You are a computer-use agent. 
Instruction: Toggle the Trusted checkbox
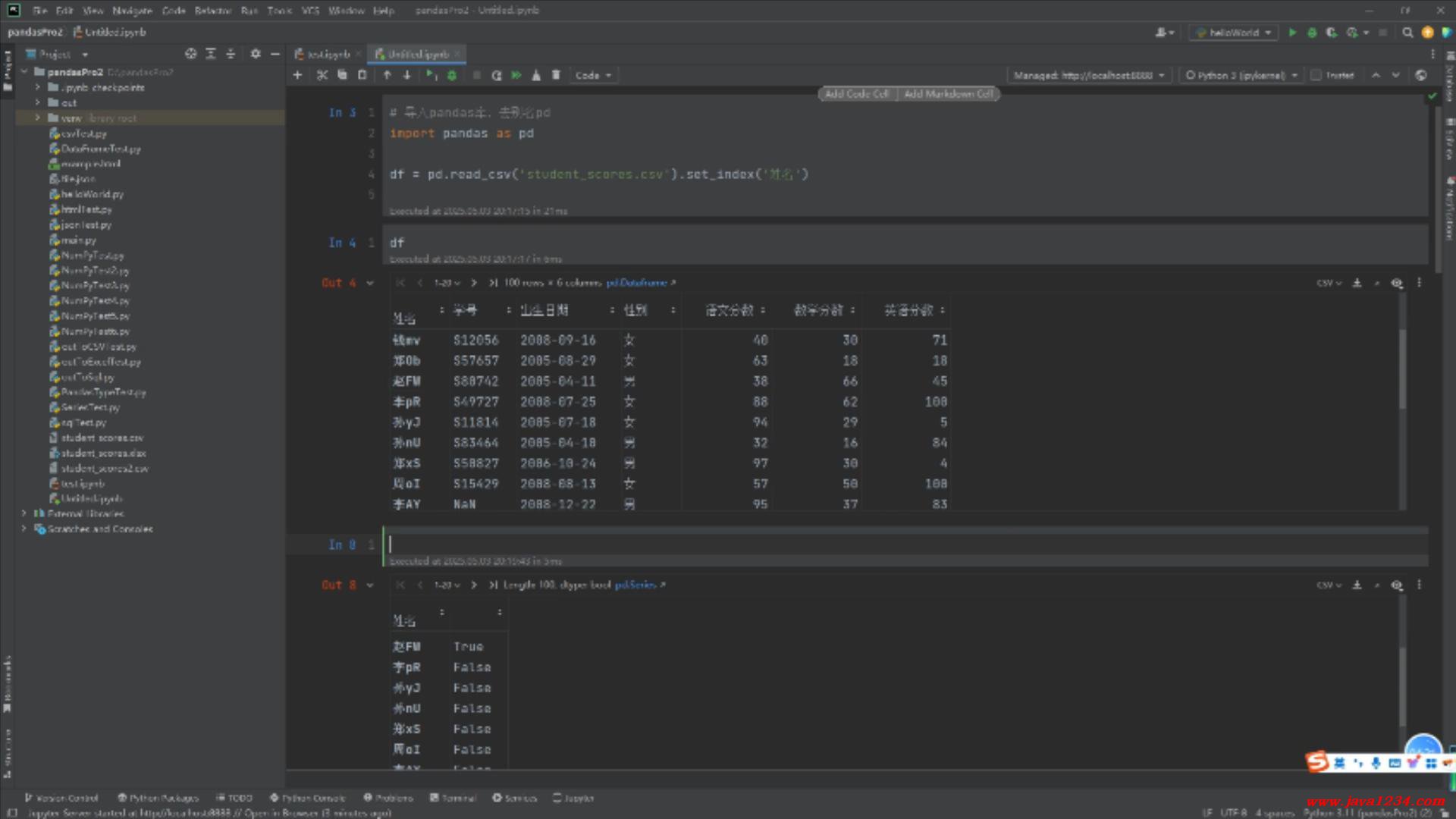tap(1316, 75)
